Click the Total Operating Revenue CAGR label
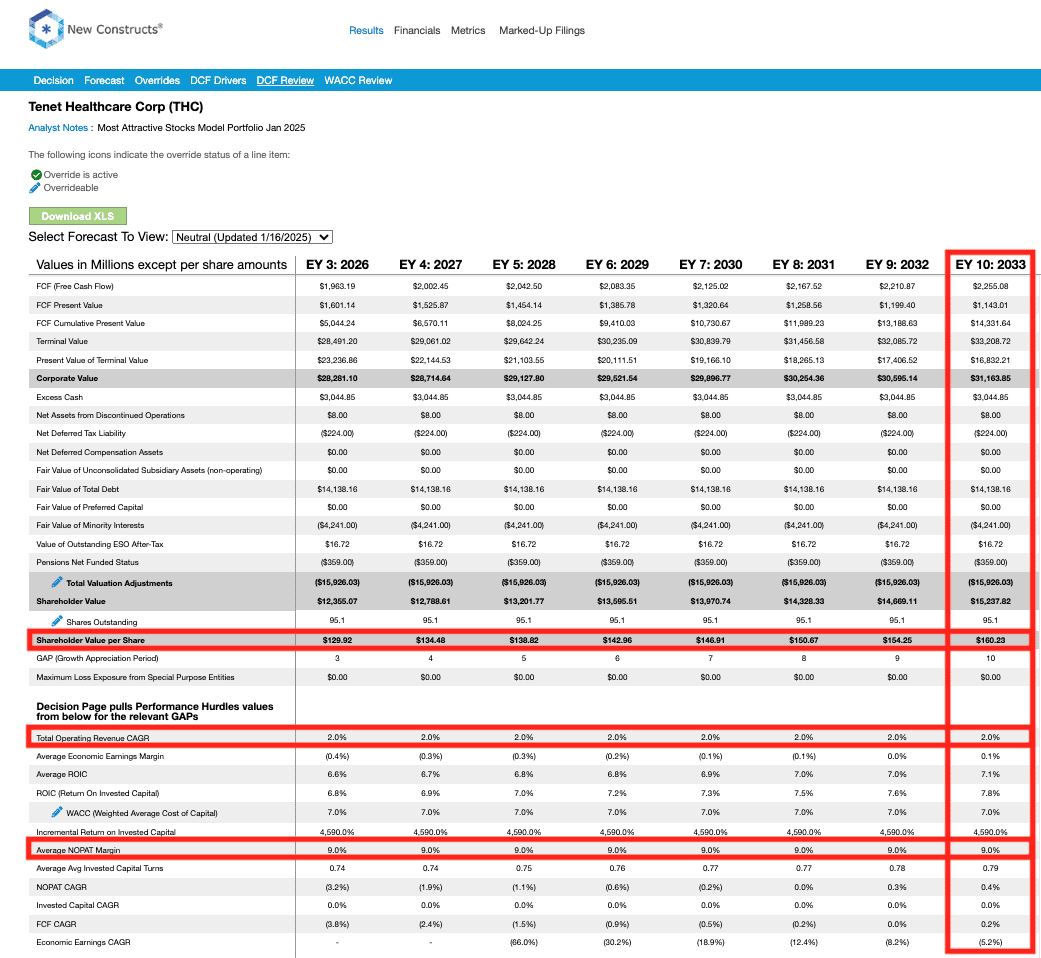This screenshot has height=958, width=1041. pyautogui.click(x=93, y=738)
